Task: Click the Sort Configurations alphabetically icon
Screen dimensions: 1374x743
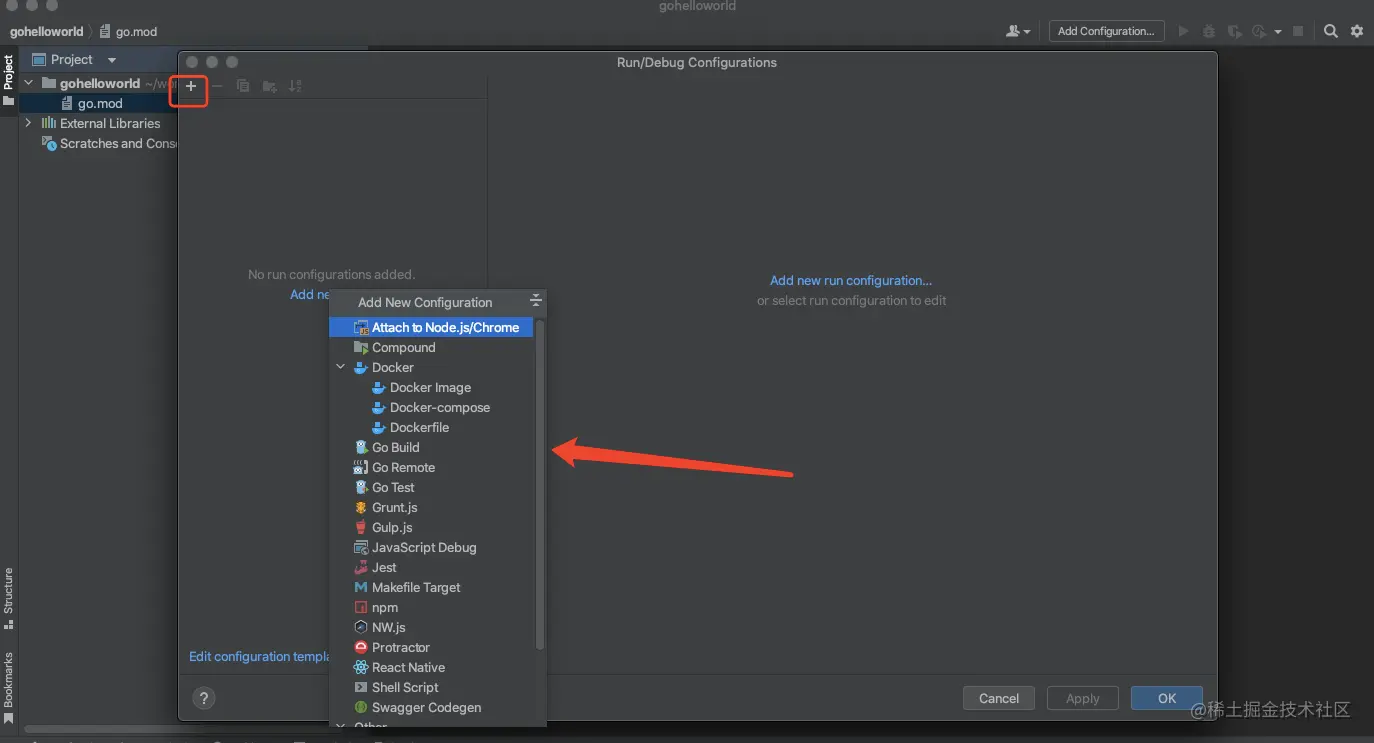Action: point(295,86)
